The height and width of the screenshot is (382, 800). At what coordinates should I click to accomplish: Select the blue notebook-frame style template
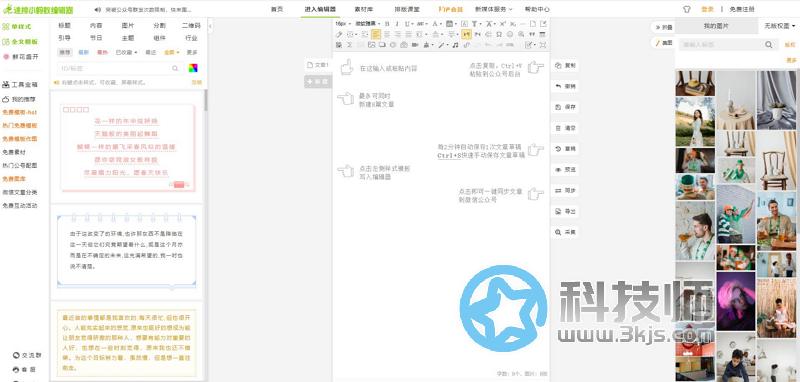(x=127, y=252)
